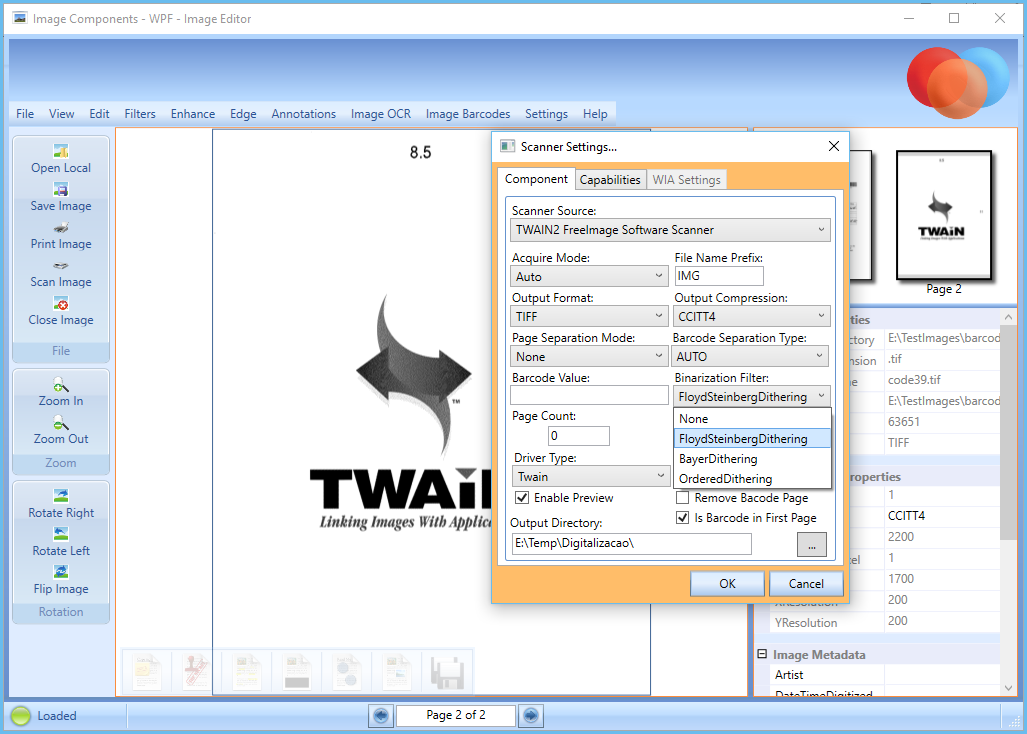Browse output directory with ... button
1027x734 pixels.
pos(812,544)
